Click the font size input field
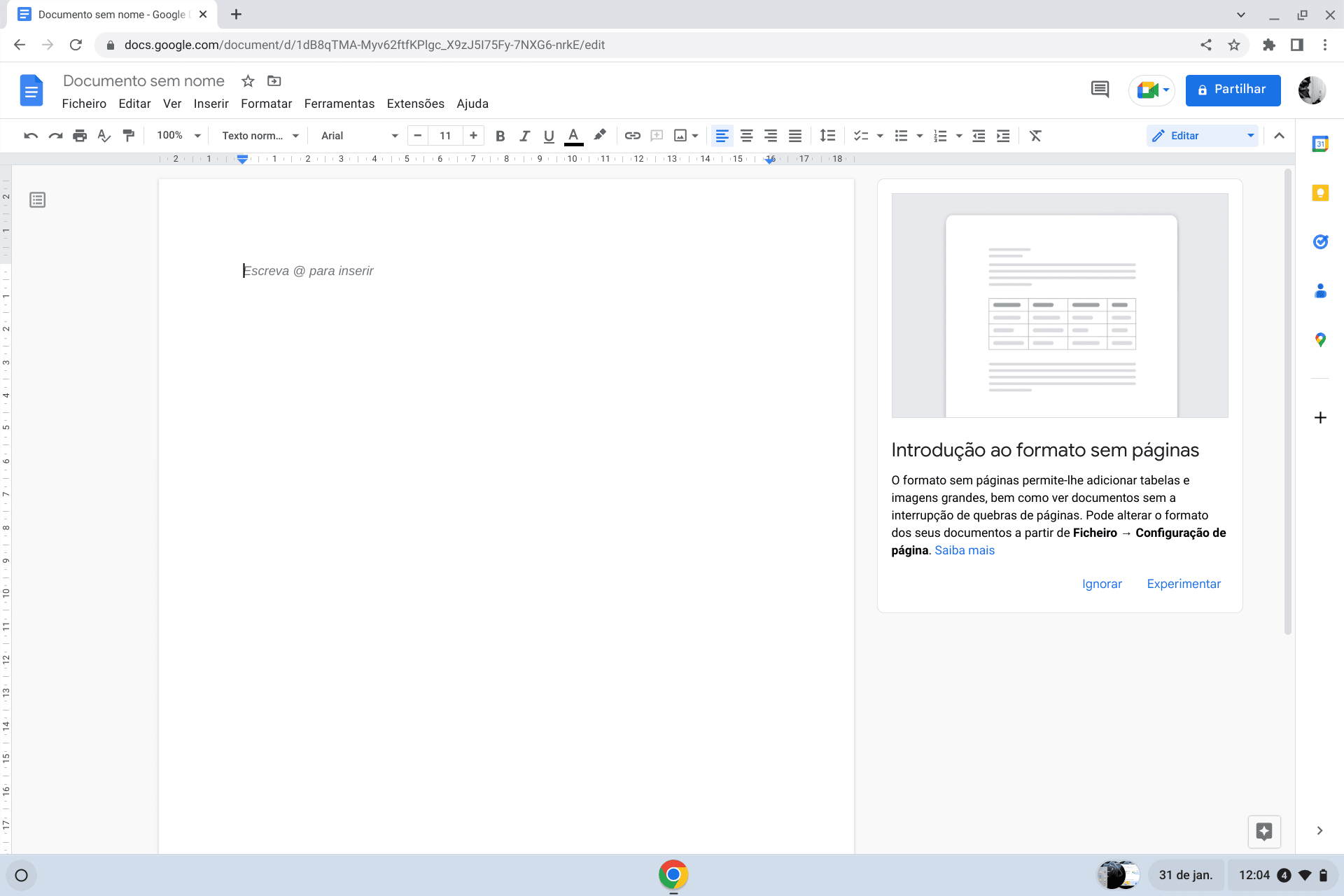Image resolution: width=1344 pixels, height=896 pixels. [445, 136]
